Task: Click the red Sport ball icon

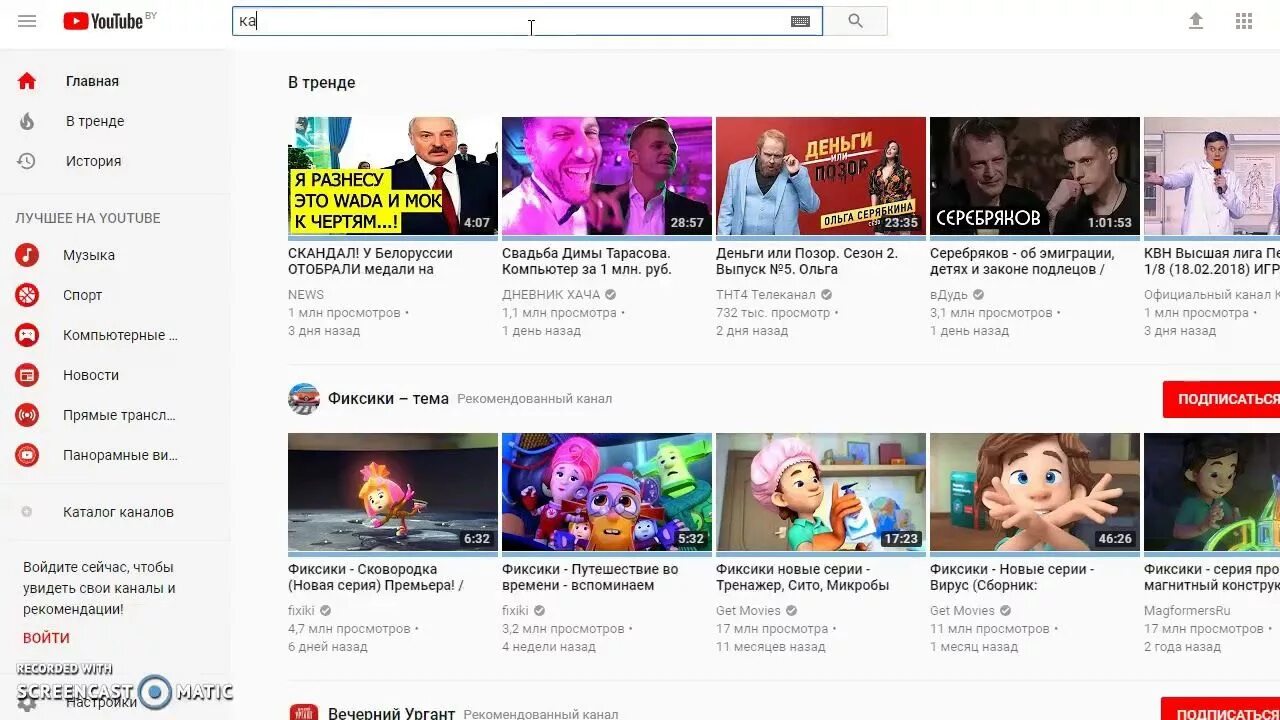Action: click(27, 295)
